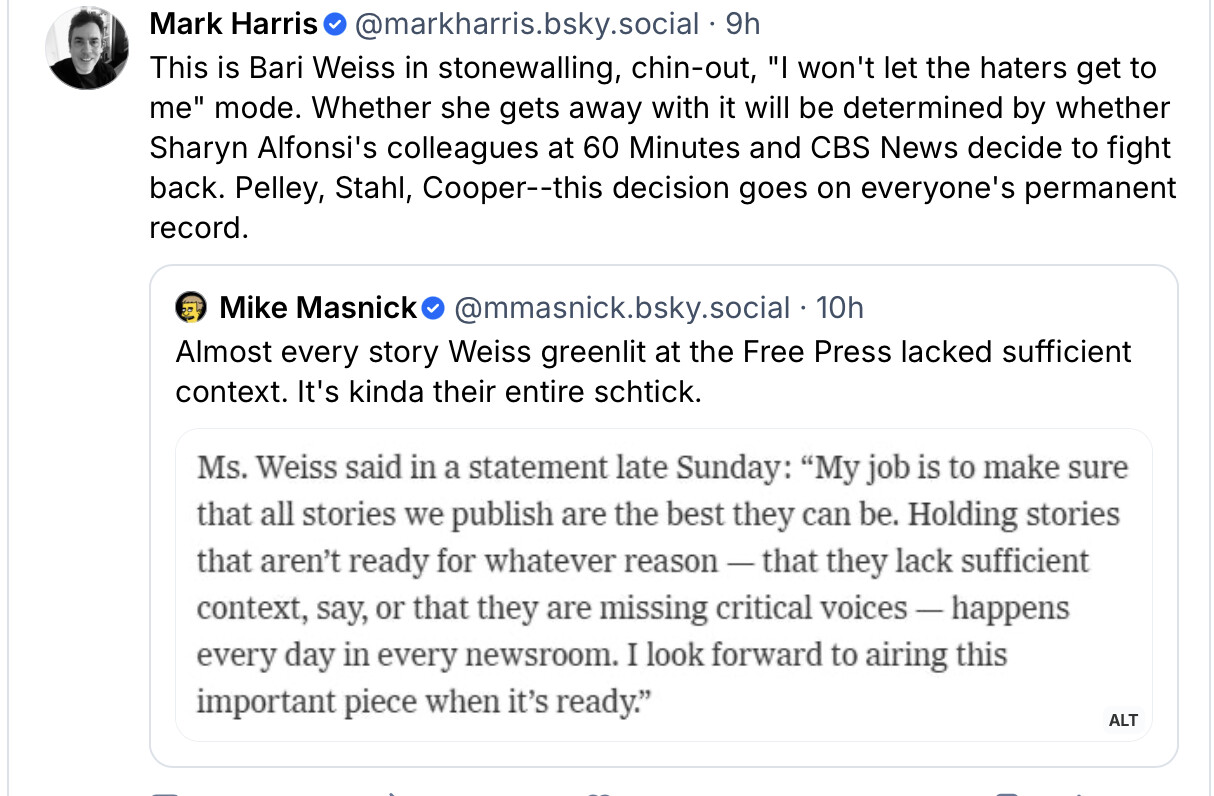Click Mike Masnick's blue verified badge
The width and height of the screenshot is (1214, 796).
433,308
